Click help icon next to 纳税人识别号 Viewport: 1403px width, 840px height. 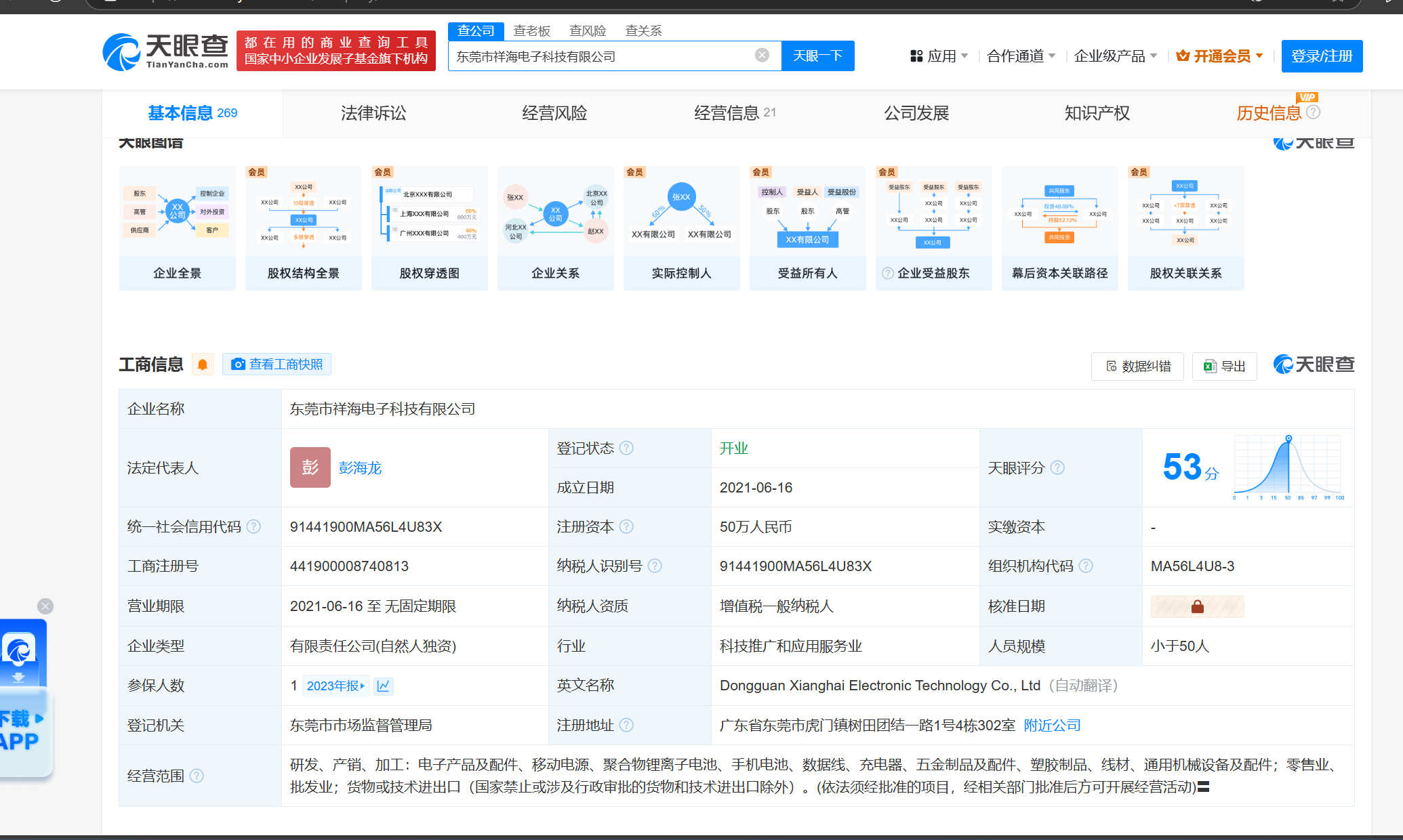point(655,566)
